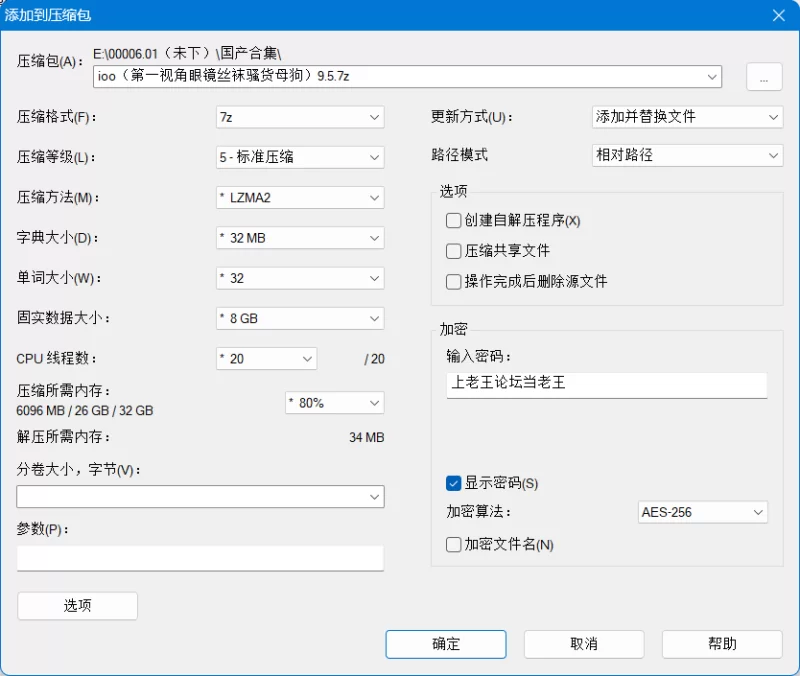This screenshot has width=800, height=676.
Task: Open the memory usage 80% dropdown
Action: click(335, 403)
